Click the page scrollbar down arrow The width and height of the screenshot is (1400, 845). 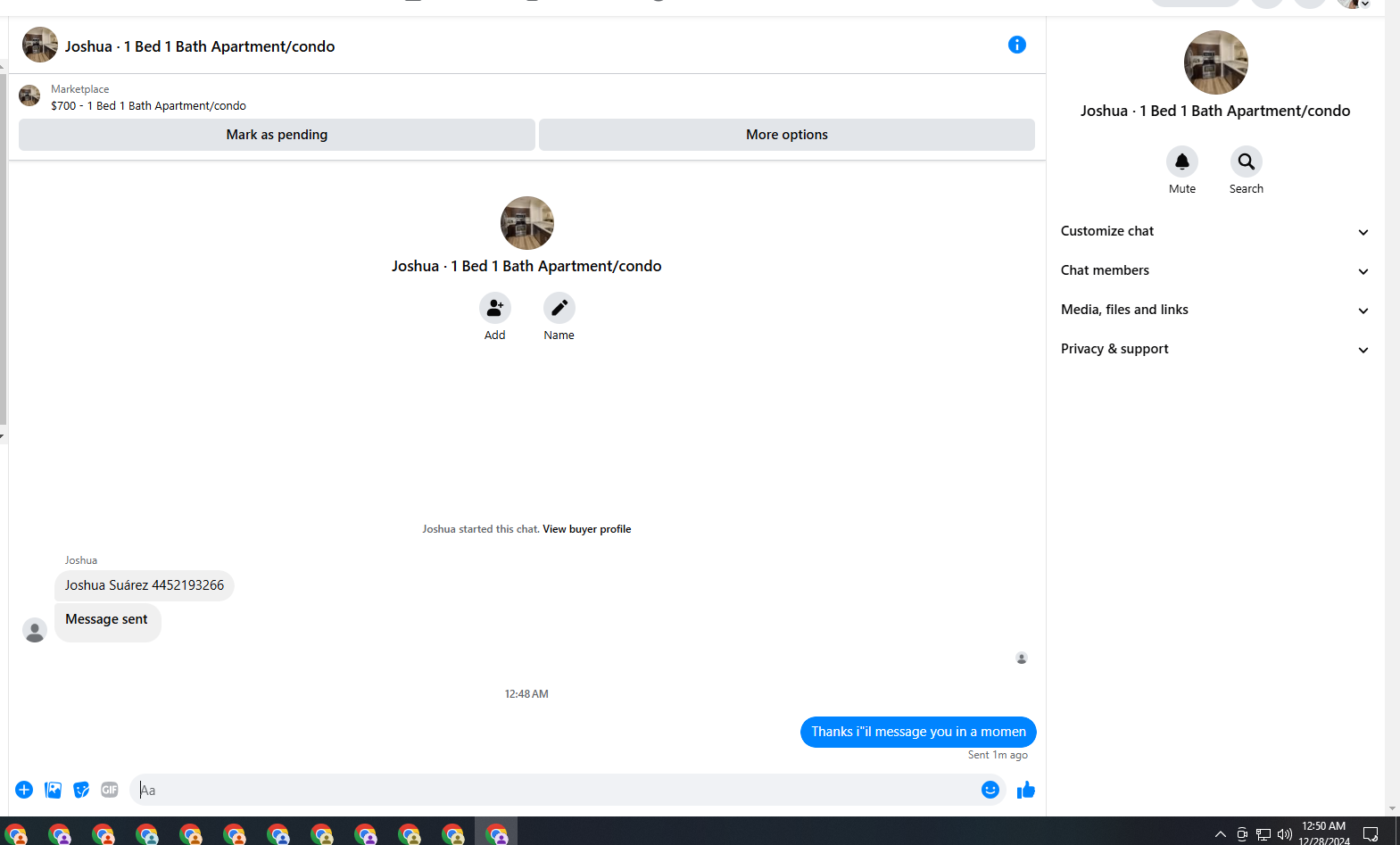[x=1392, y=808]
